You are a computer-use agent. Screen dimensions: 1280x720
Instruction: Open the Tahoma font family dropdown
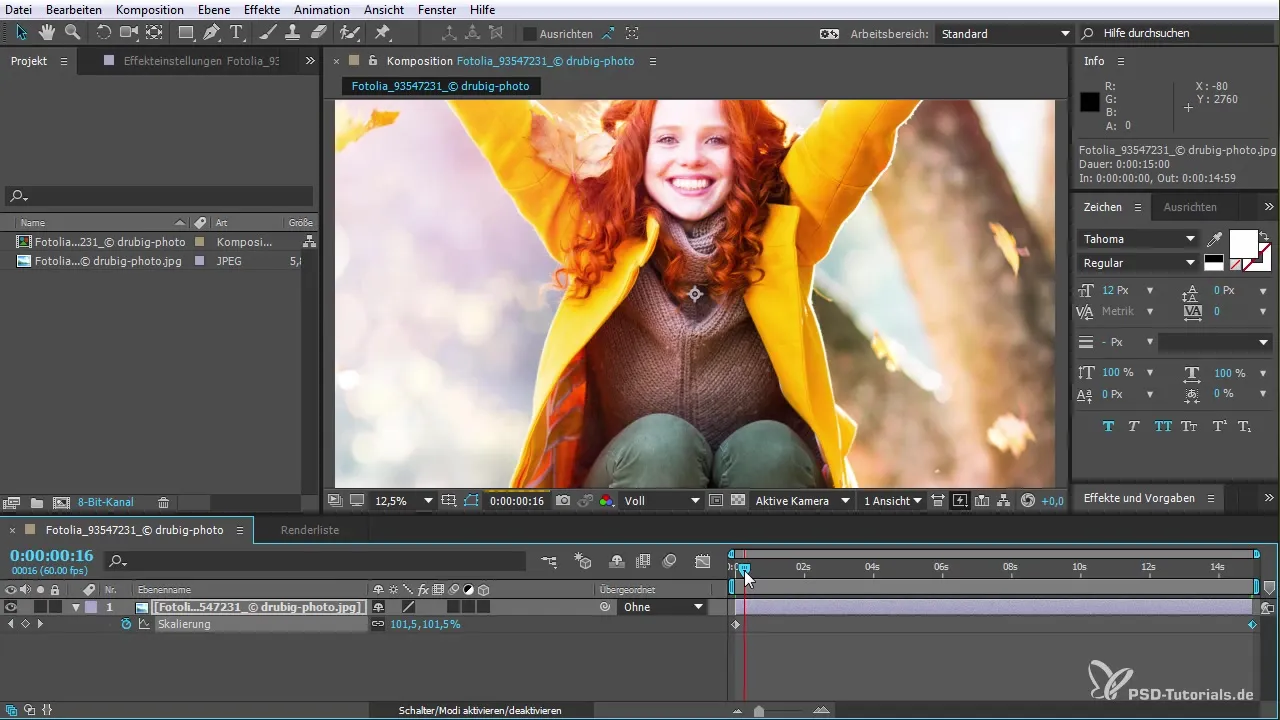tap(1138, 239)
